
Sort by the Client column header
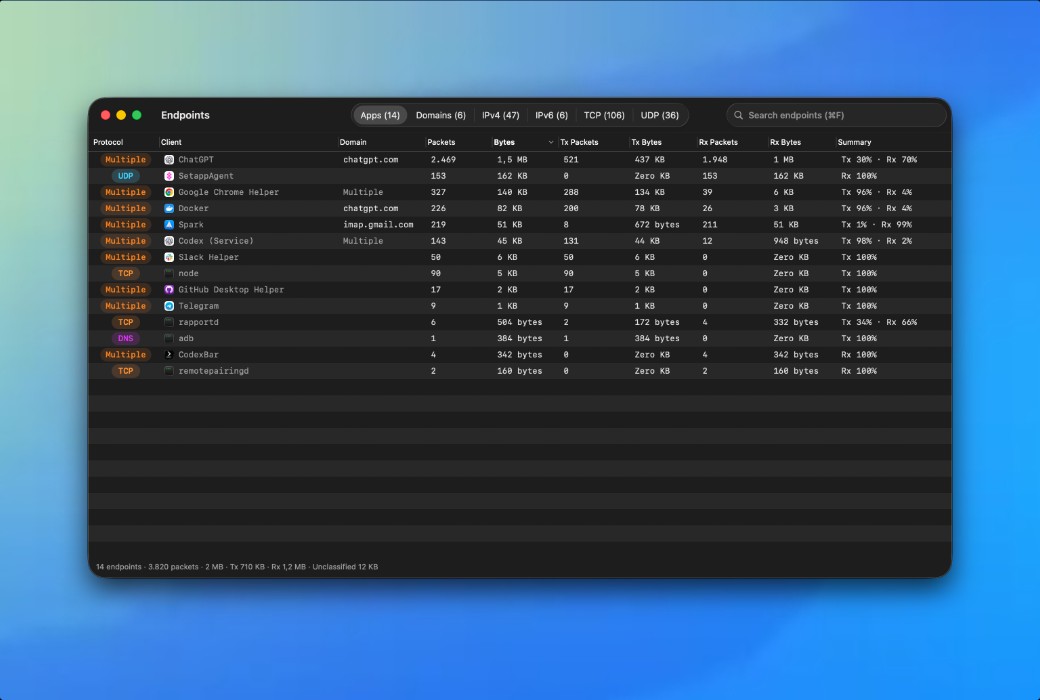pos(171,143)
